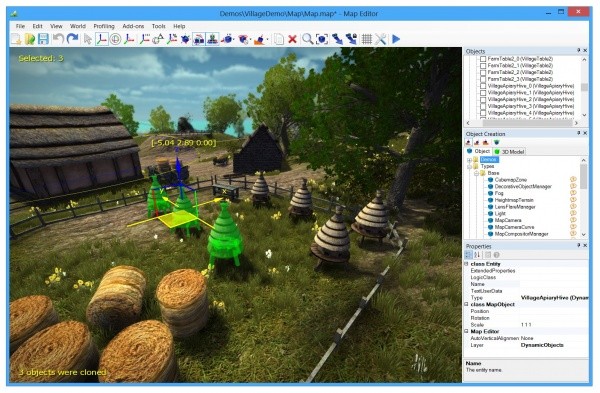Click the Layer value DynamicObjects

click(x=542, y=345)
